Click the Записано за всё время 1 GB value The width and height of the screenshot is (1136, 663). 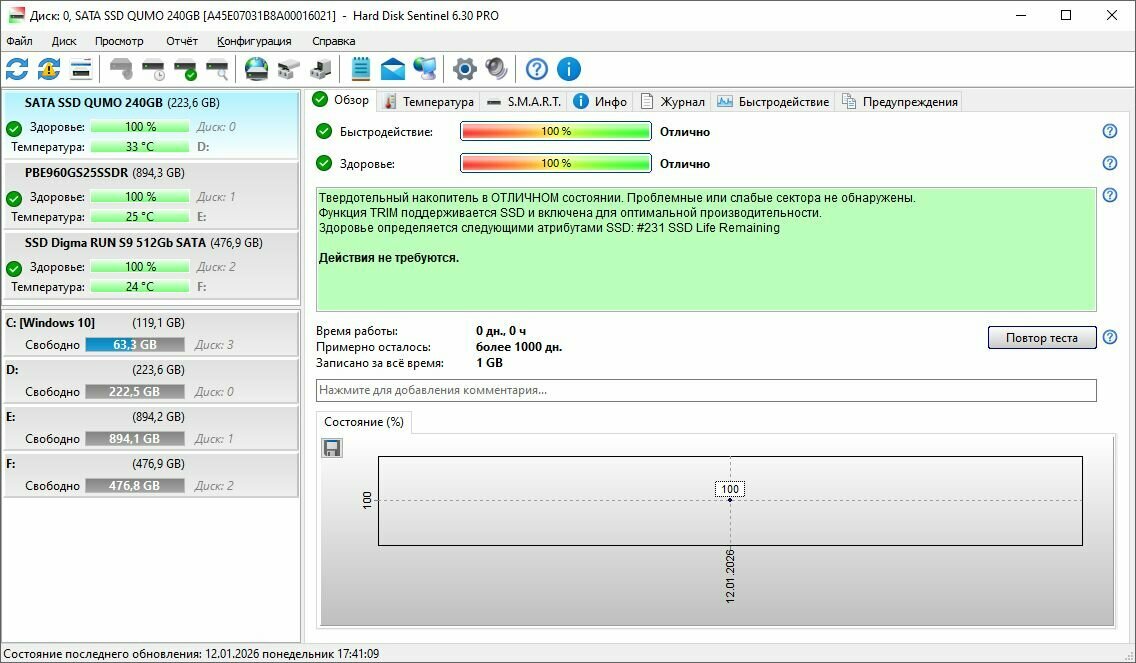tap(489, 363)
